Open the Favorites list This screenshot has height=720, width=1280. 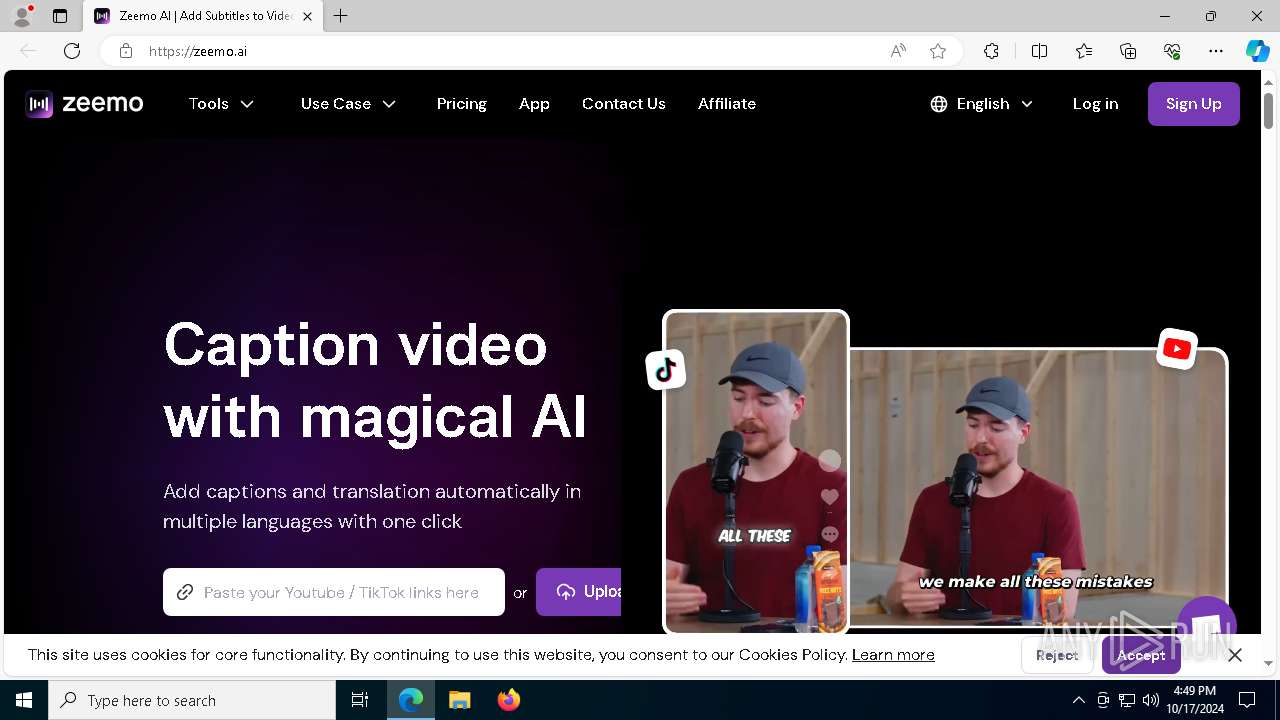coord(1084,51)
